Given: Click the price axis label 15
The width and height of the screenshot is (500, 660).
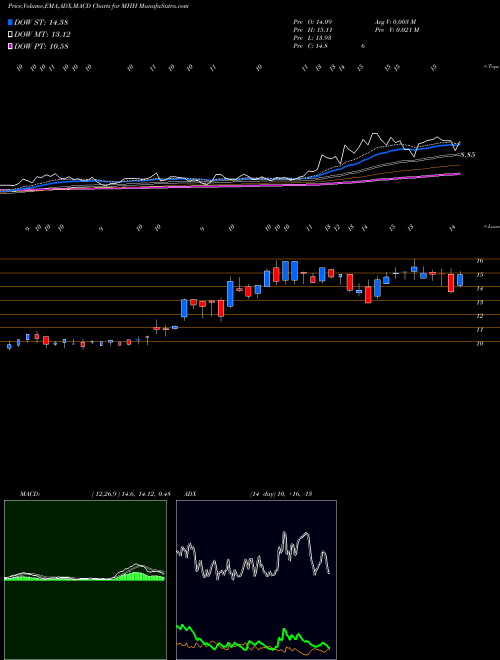Looking at the screenshot, I should coord(479,275).
